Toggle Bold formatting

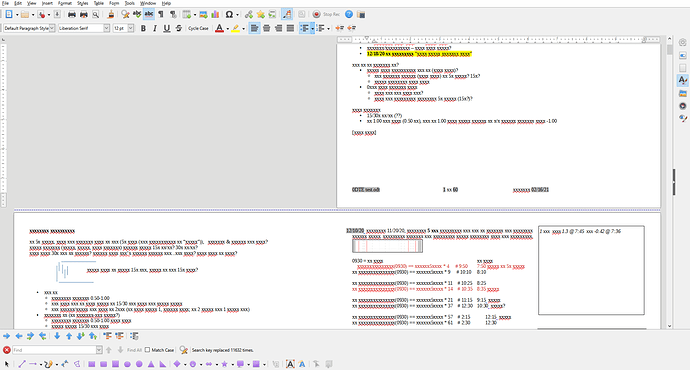143,28
